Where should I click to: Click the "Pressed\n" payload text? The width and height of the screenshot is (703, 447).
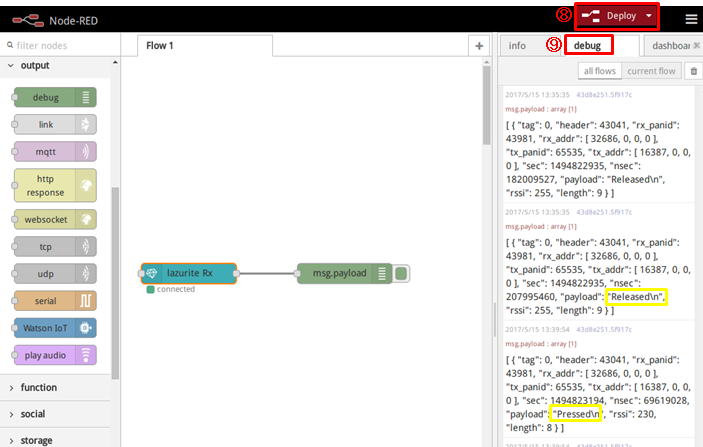[x=577, y=414]
